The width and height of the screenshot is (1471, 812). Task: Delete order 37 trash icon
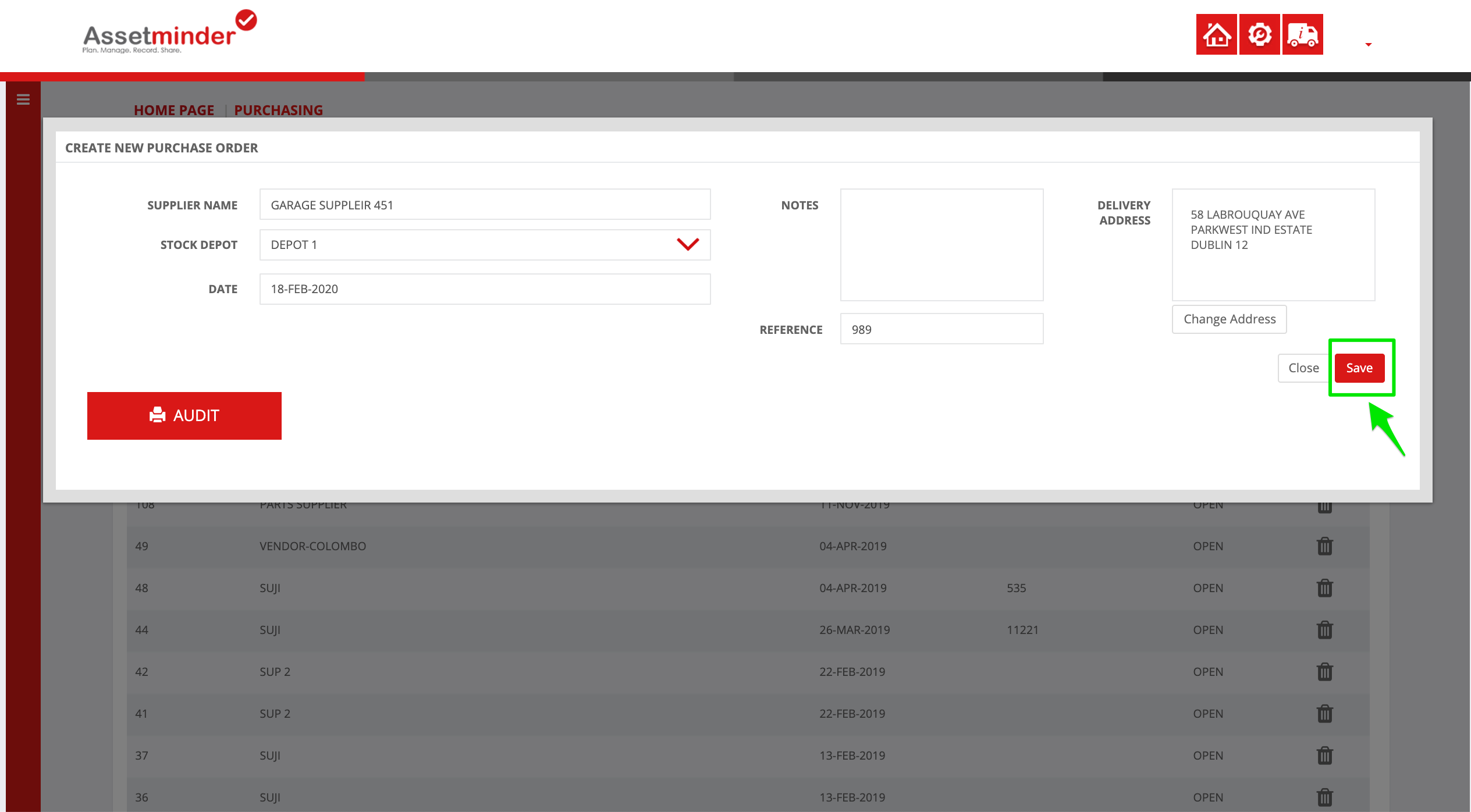tap(1324, 755)
